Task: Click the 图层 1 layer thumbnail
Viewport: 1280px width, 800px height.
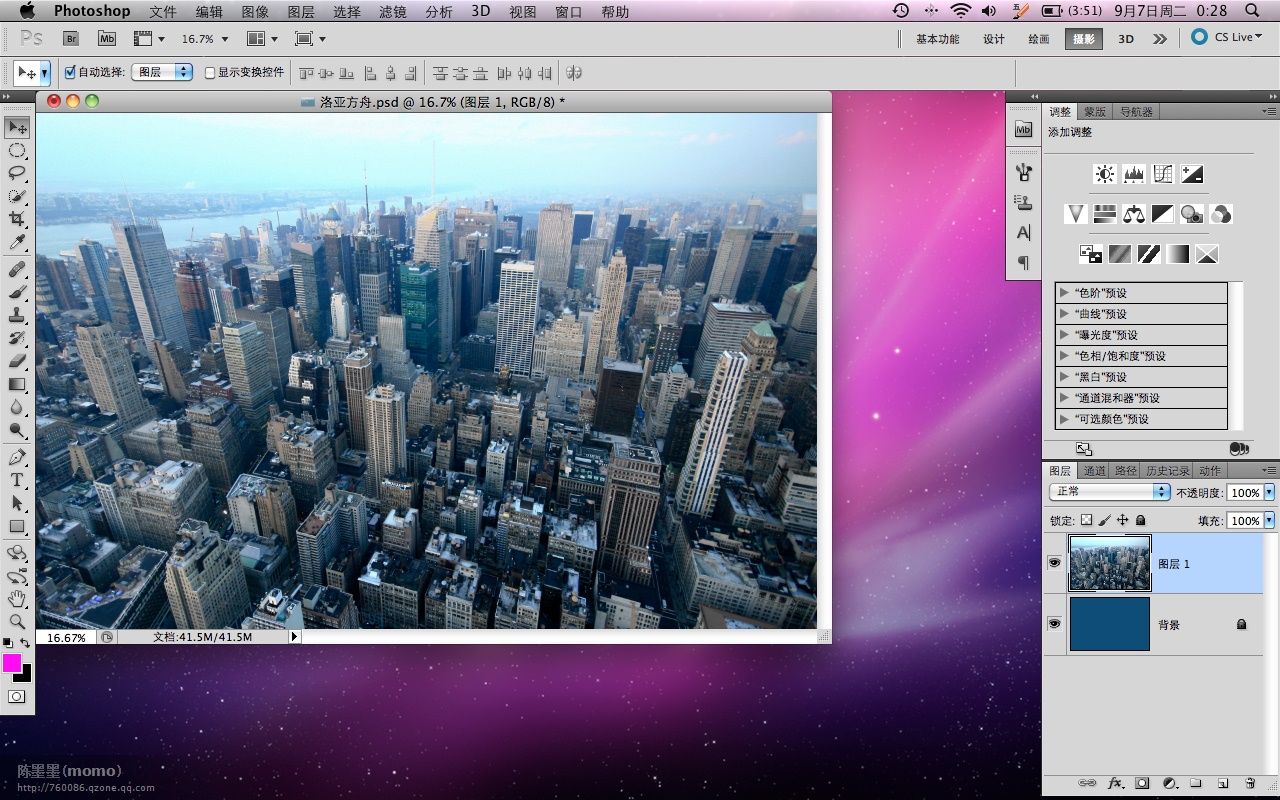Action: pos(1110,563)
